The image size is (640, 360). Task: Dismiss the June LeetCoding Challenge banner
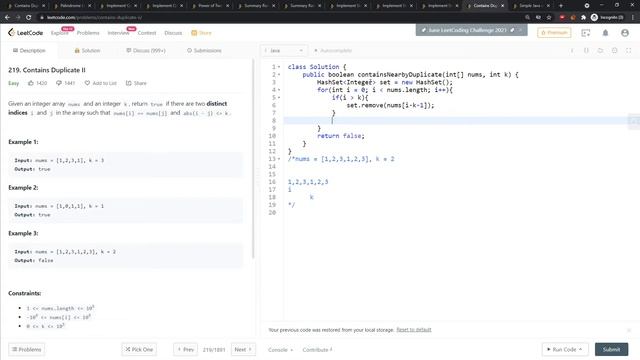521,30
